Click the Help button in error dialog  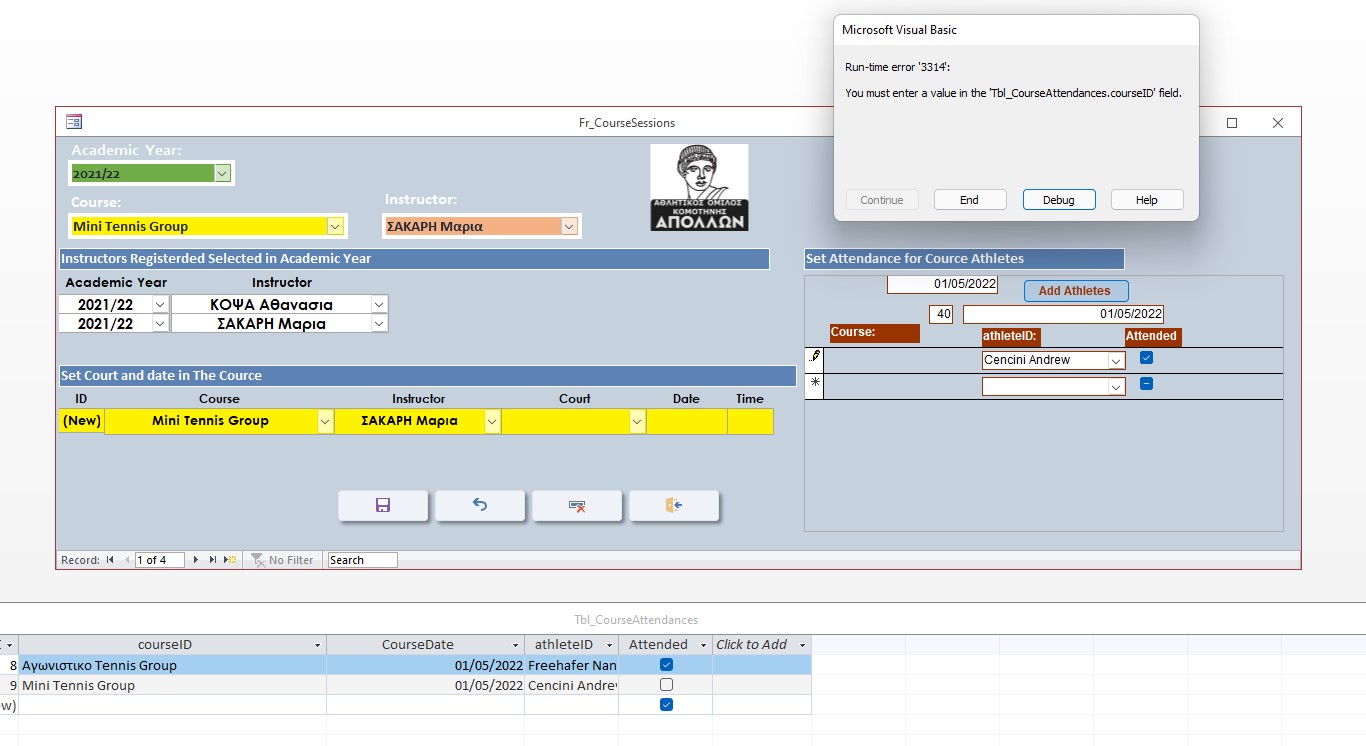pyautogui.click(x=1147, y=200)
